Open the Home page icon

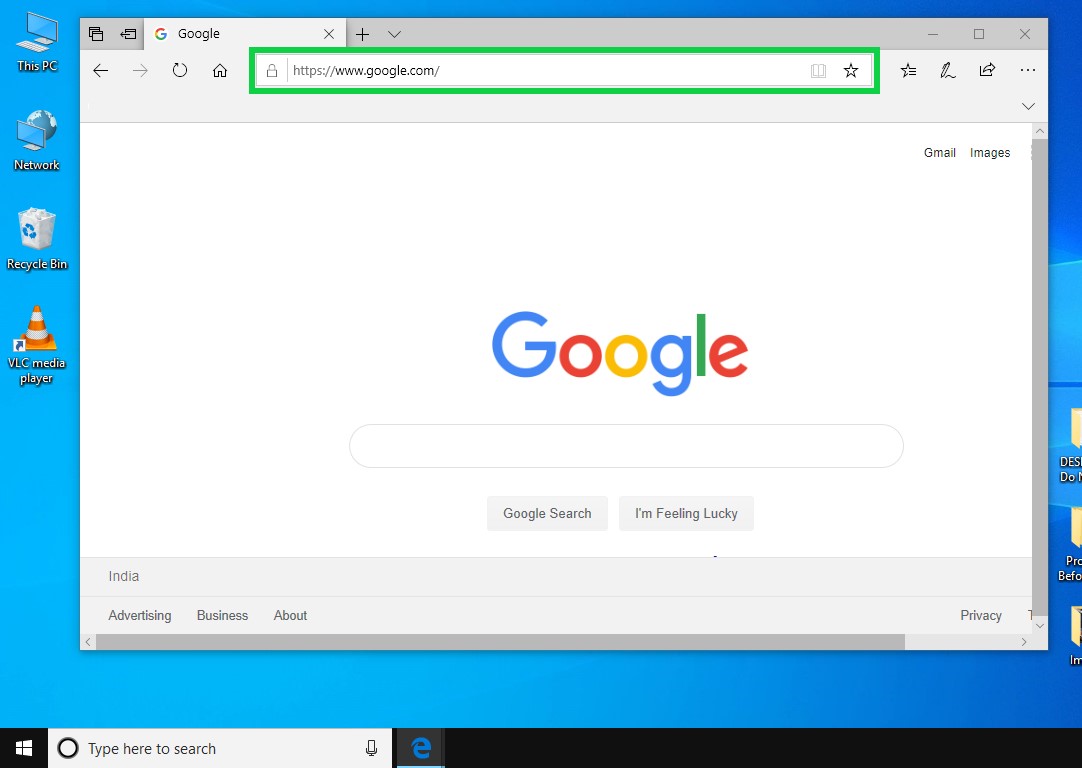[219, 70]
